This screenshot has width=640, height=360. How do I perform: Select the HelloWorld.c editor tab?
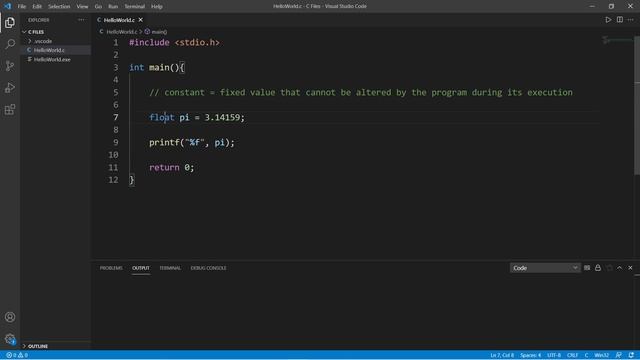(119, 20)
